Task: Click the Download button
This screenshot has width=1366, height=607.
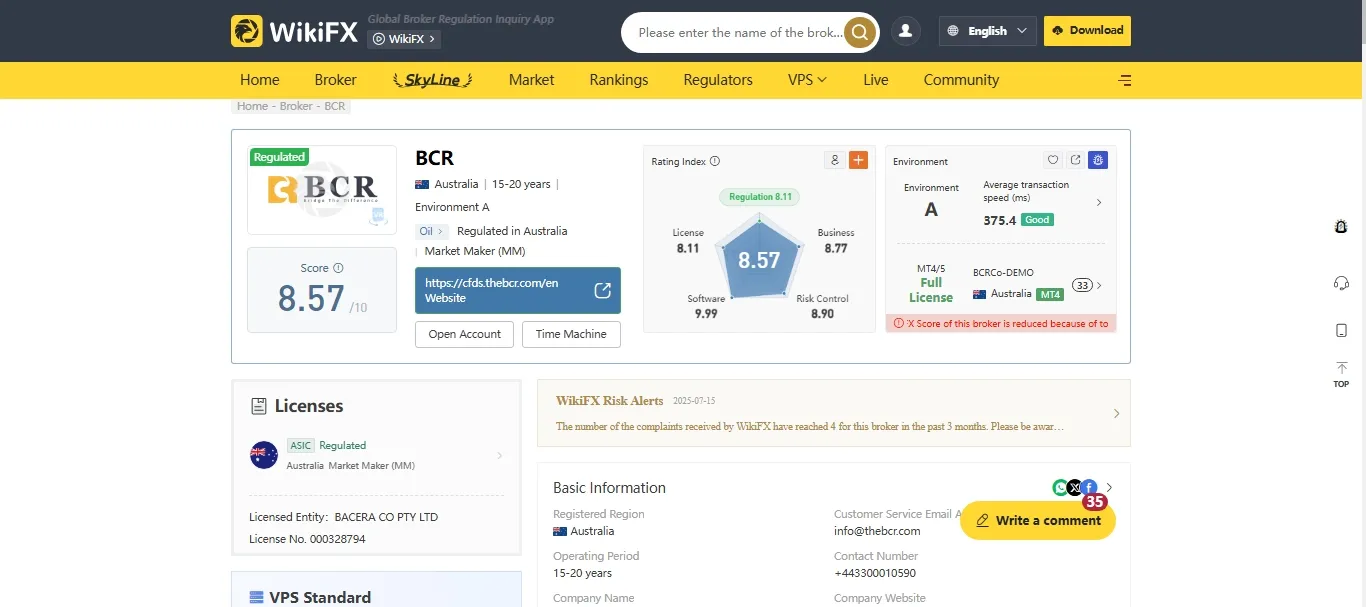Action: (1087, 31)
